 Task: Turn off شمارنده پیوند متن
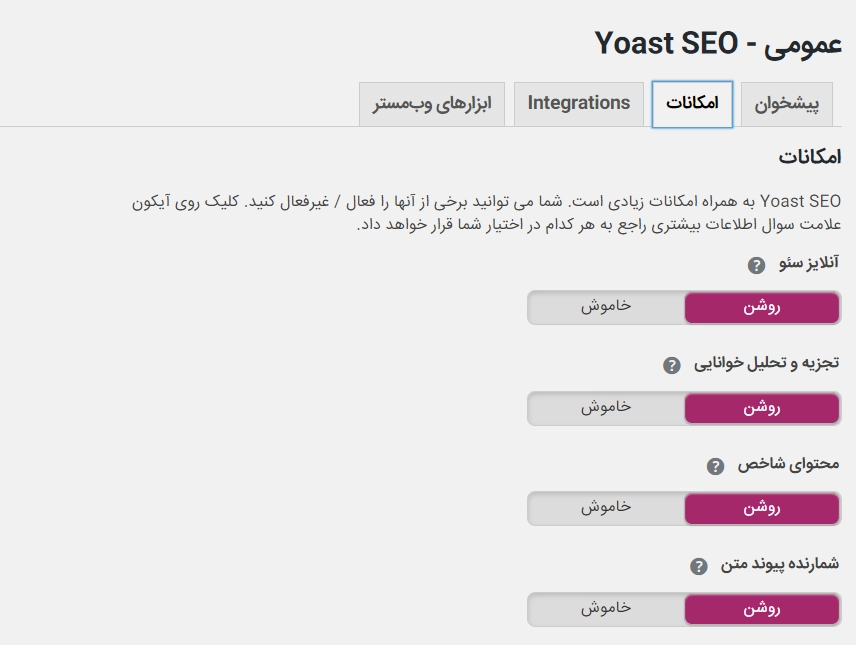606,609
